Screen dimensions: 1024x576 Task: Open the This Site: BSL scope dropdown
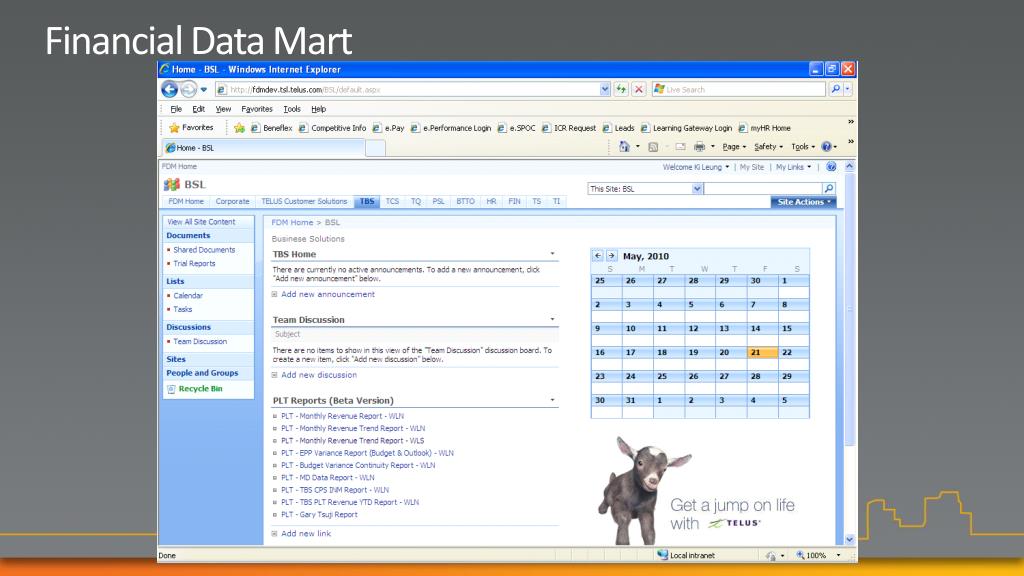click(697, 189)
